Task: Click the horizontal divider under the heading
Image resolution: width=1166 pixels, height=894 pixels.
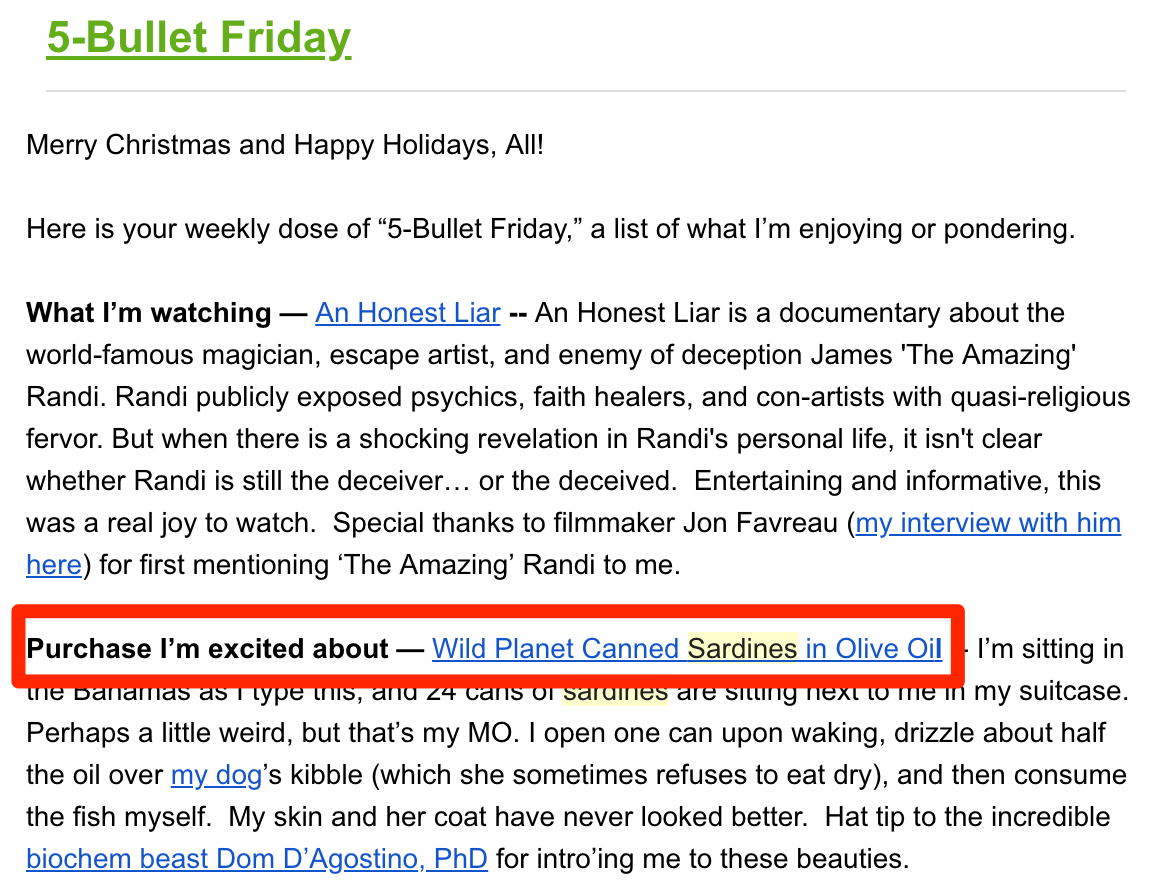Action: tap(586, 91)
